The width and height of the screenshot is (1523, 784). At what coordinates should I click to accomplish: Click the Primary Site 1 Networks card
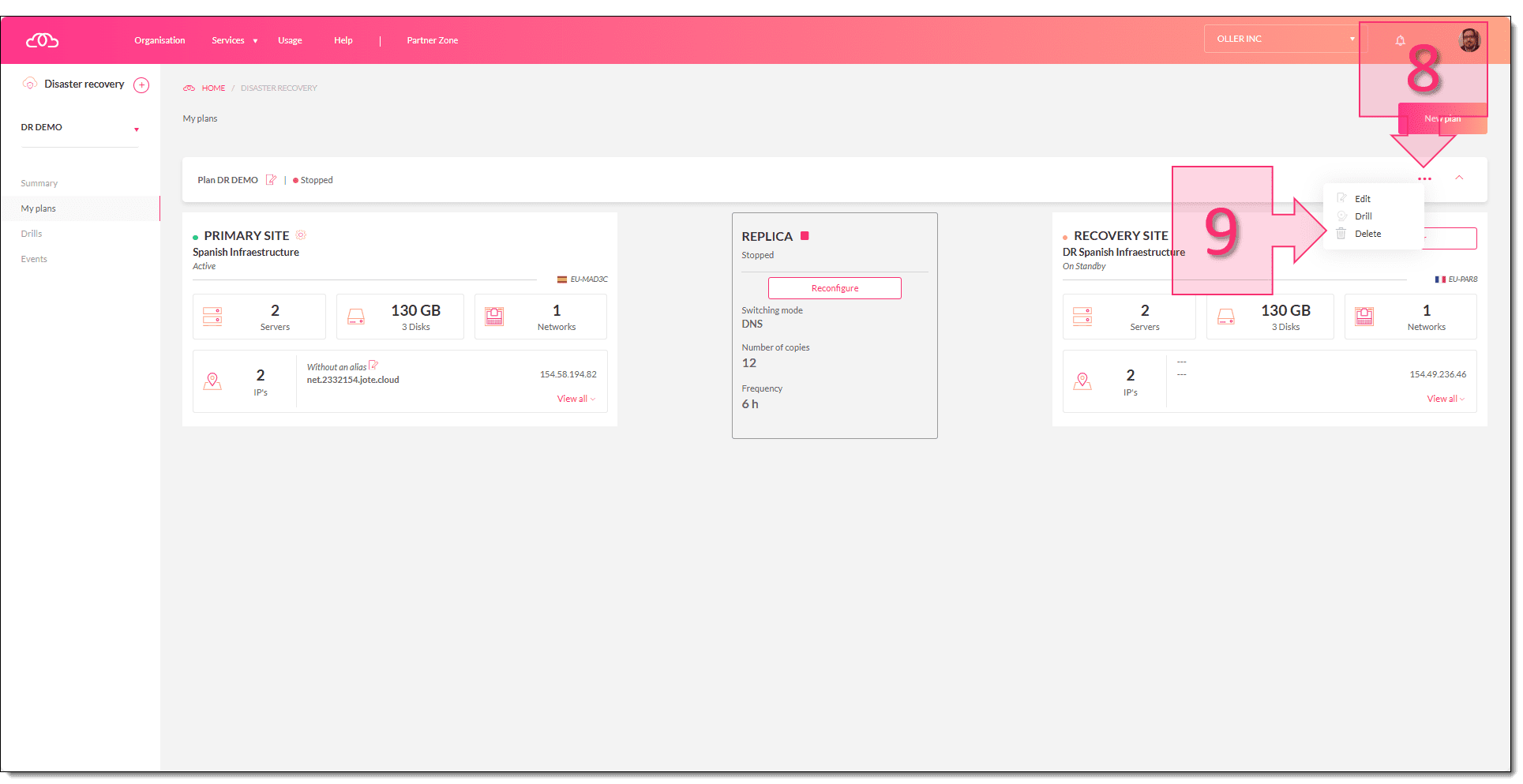pos(541,317)
